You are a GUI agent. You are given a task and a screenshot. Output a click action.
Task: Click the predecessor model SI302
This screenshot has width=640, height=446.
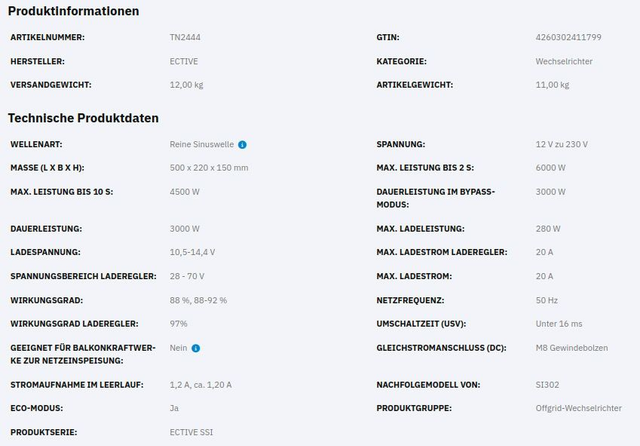[x=549, y=384]
